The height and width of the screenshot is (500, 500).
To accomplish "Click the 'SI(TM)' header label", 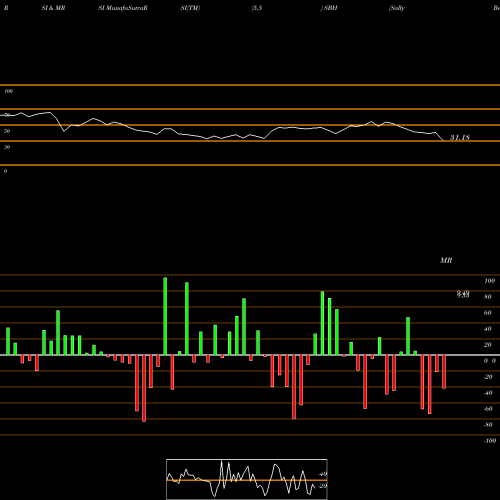I will (190, 8).
